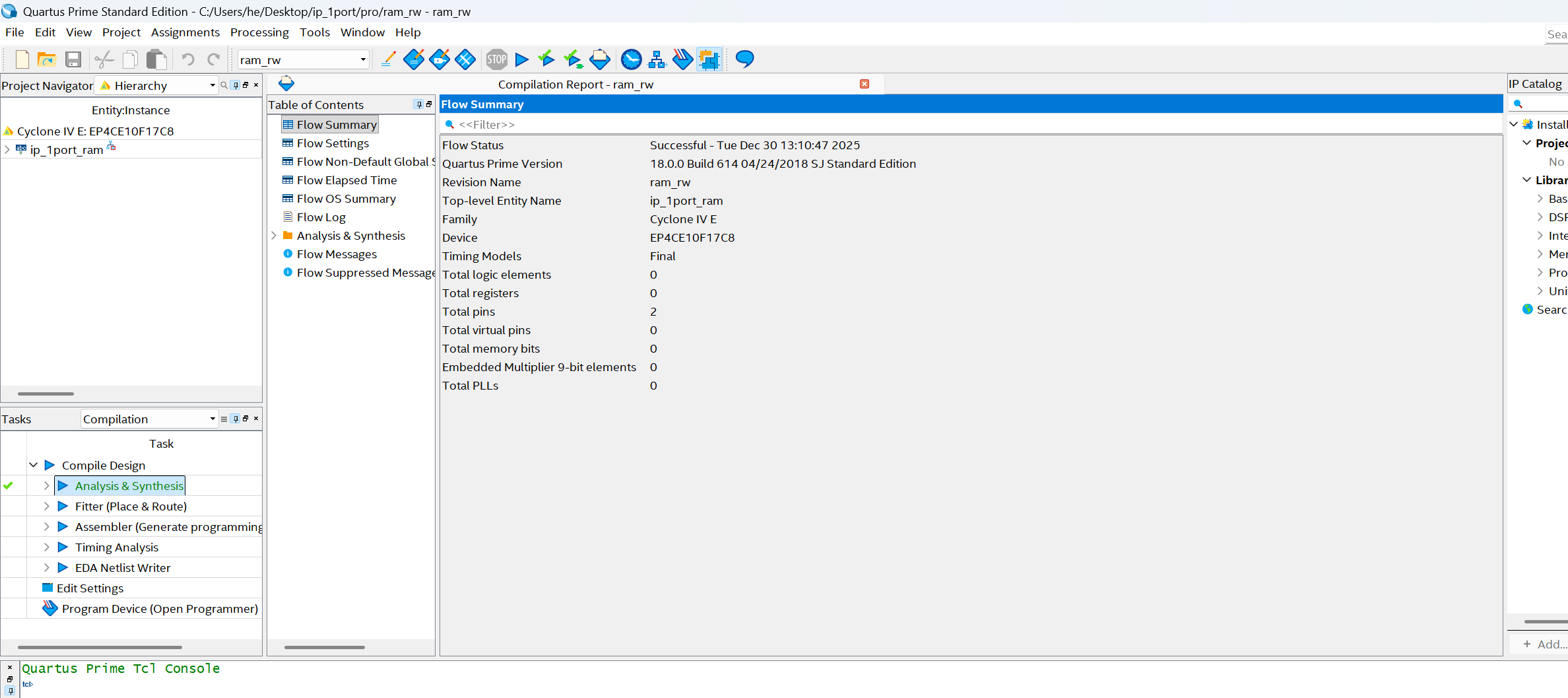Collapse Installed IP in the IP Catalog
This screenshot has height=698, width=1568.
pos(1513,124)
